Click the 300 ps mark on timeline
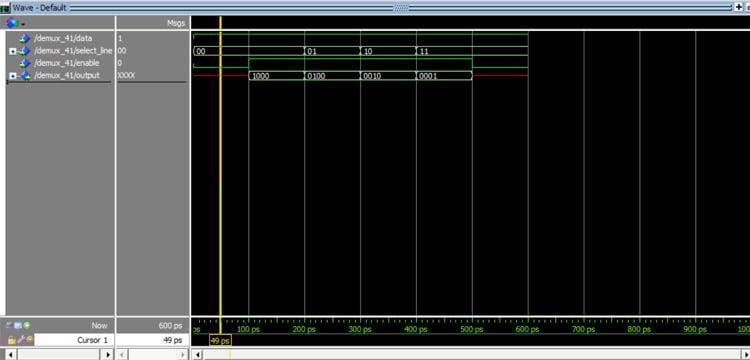This screenshot has height=360, width=750. [360, 329]
